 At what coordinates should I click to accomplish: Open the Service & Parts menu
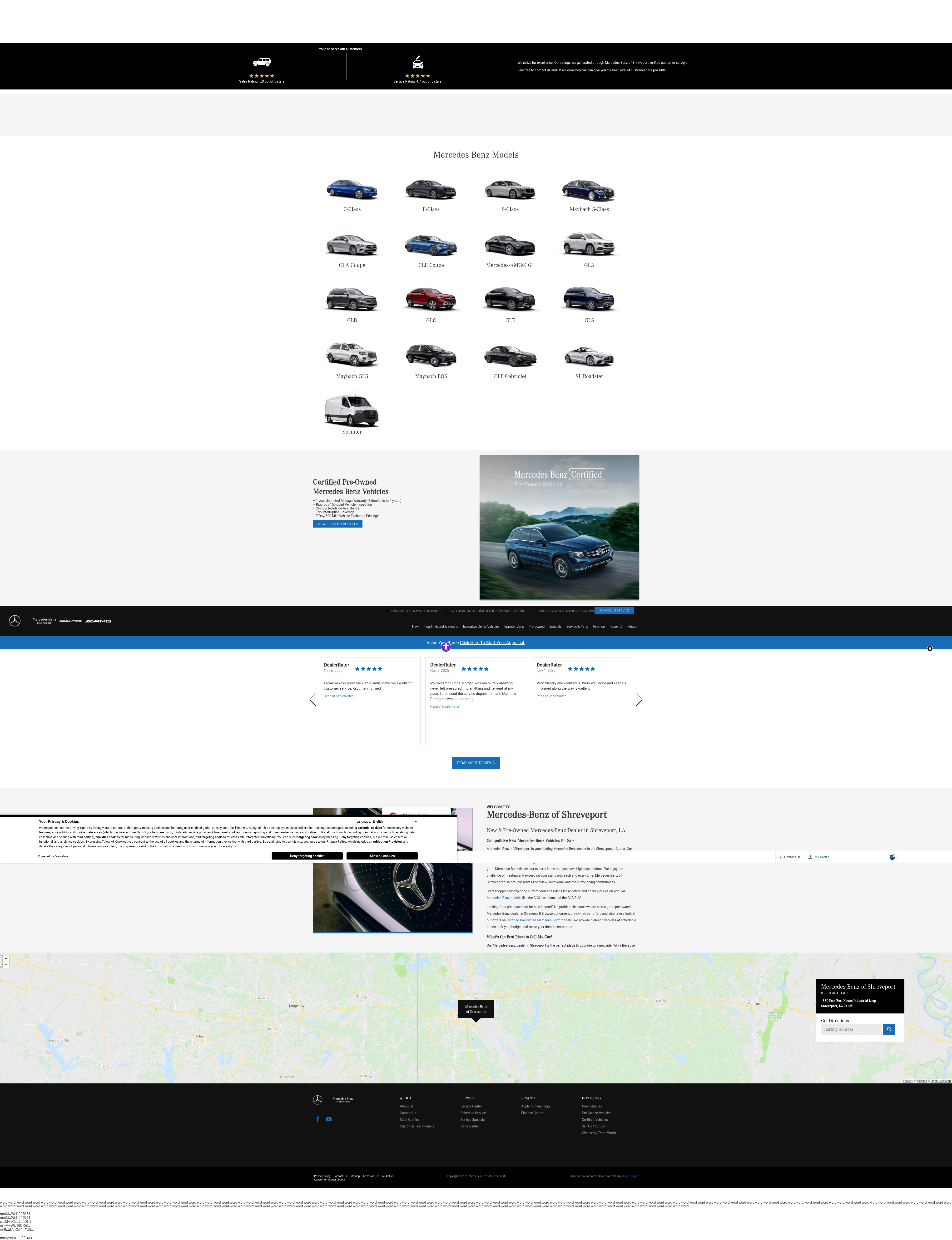(577, 627)
